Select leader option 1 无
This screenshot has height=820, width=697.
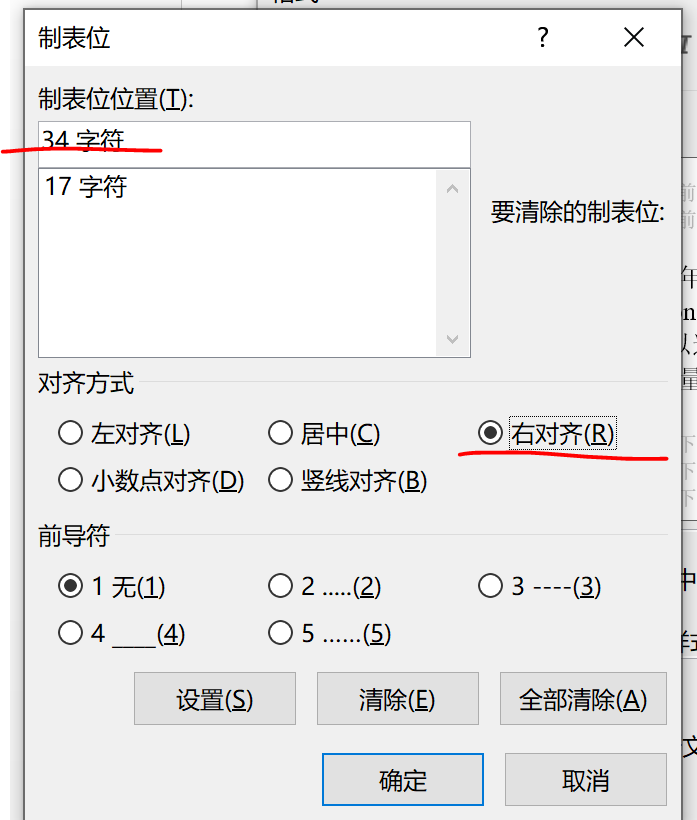[x=71, y=587]
